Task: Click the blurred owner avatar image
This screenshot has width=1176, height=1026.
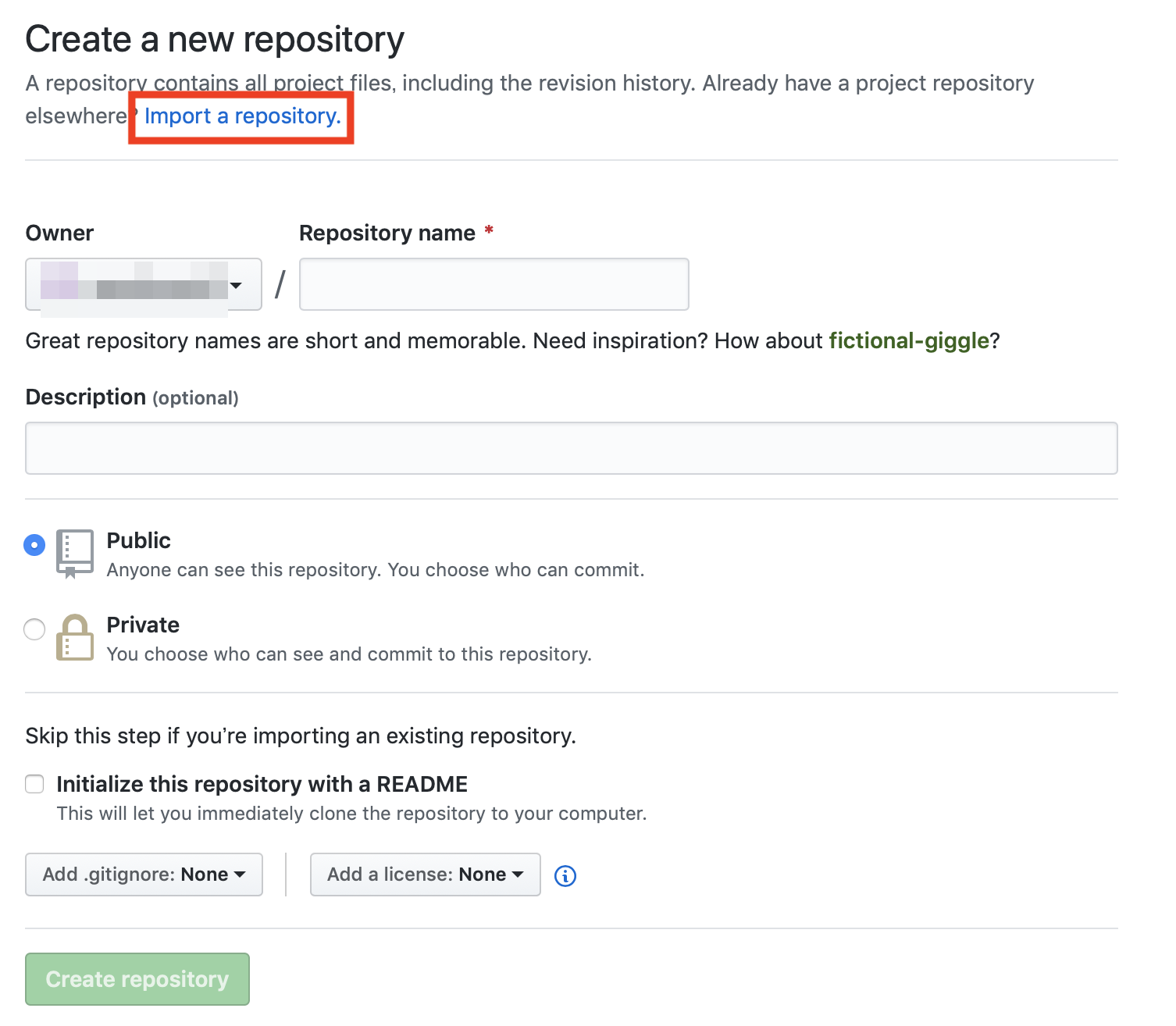Action: [59, 281]
